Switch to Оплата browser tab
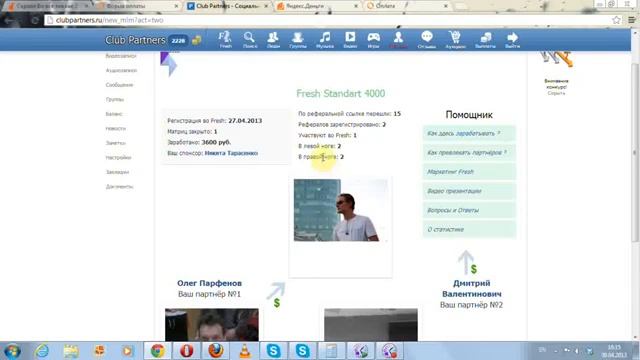This screenshot has height=360, width=640. click(x=406, y=6)
